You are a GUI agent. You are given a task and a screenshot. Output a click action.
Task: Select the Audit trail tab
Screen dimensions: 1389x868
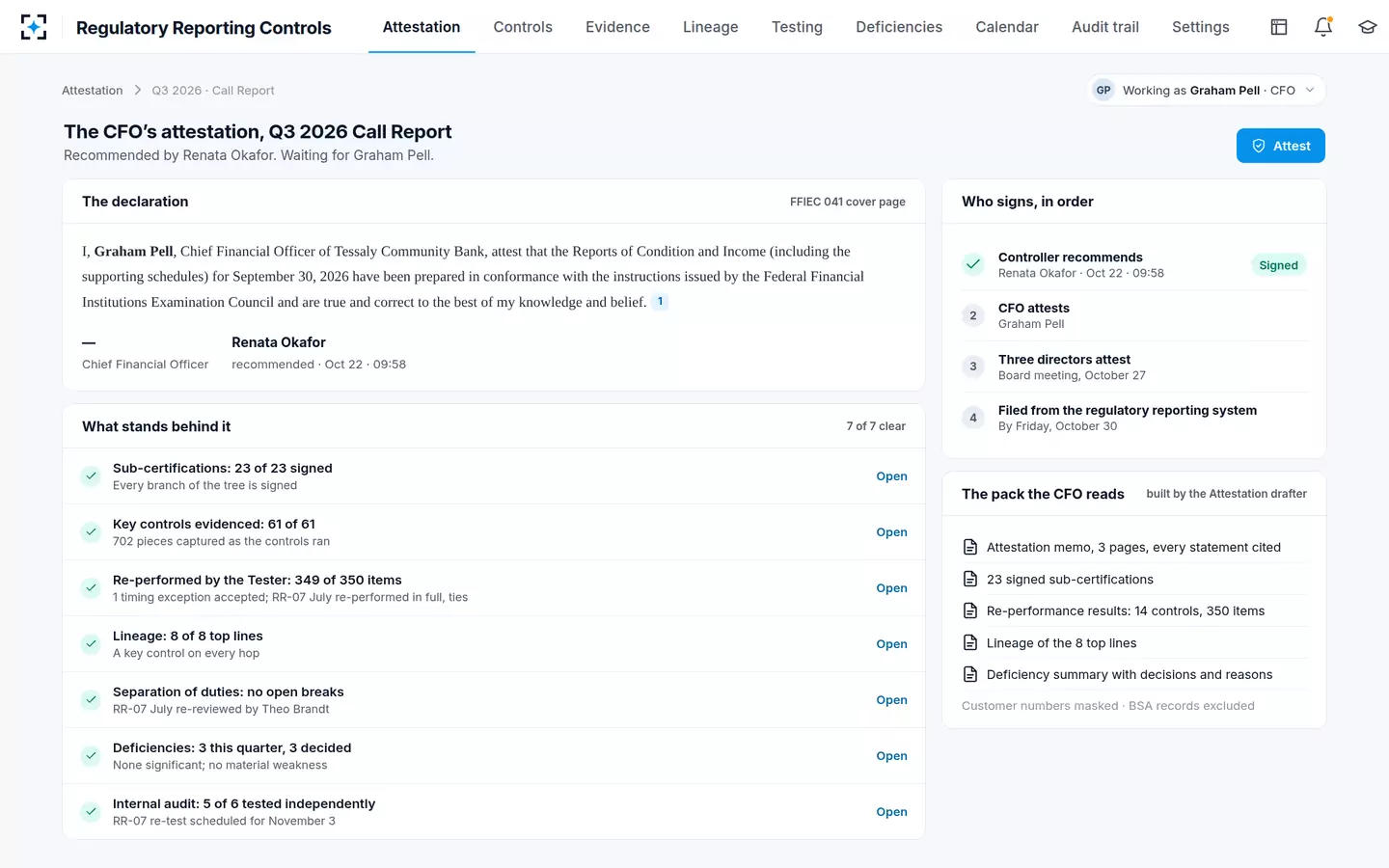(x=1105, y=27)
